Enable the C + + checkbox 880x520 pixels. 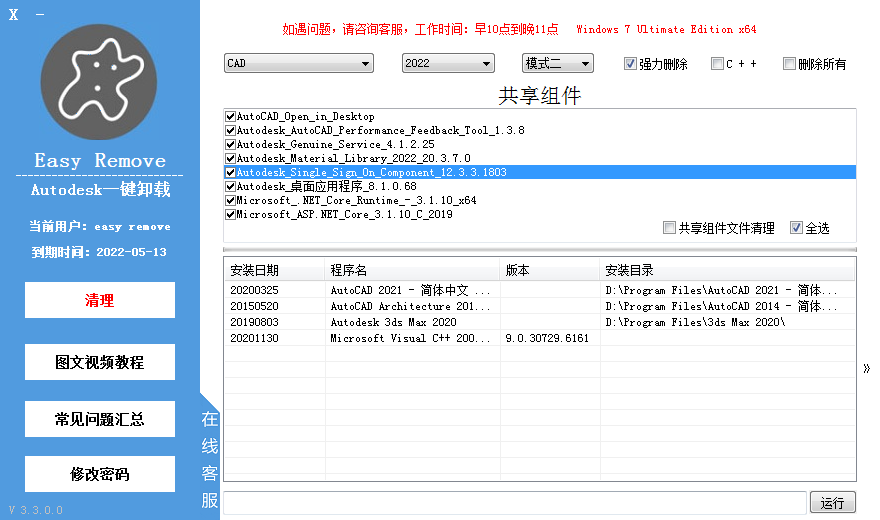click(x=717, y=63)
